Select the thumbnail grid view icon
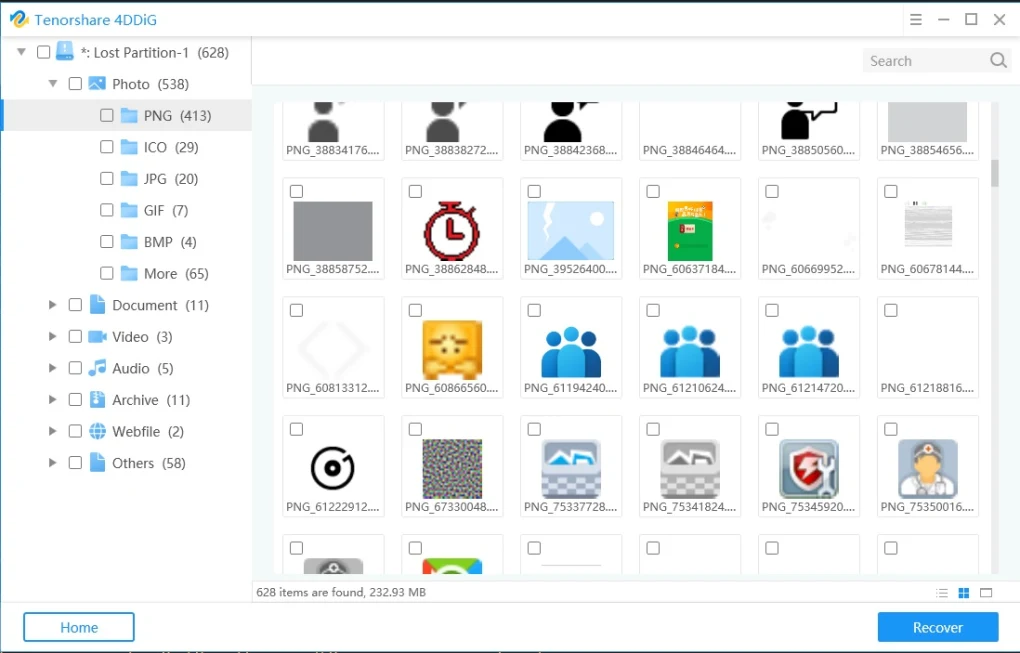1020x653 pixels. point(963,592)
